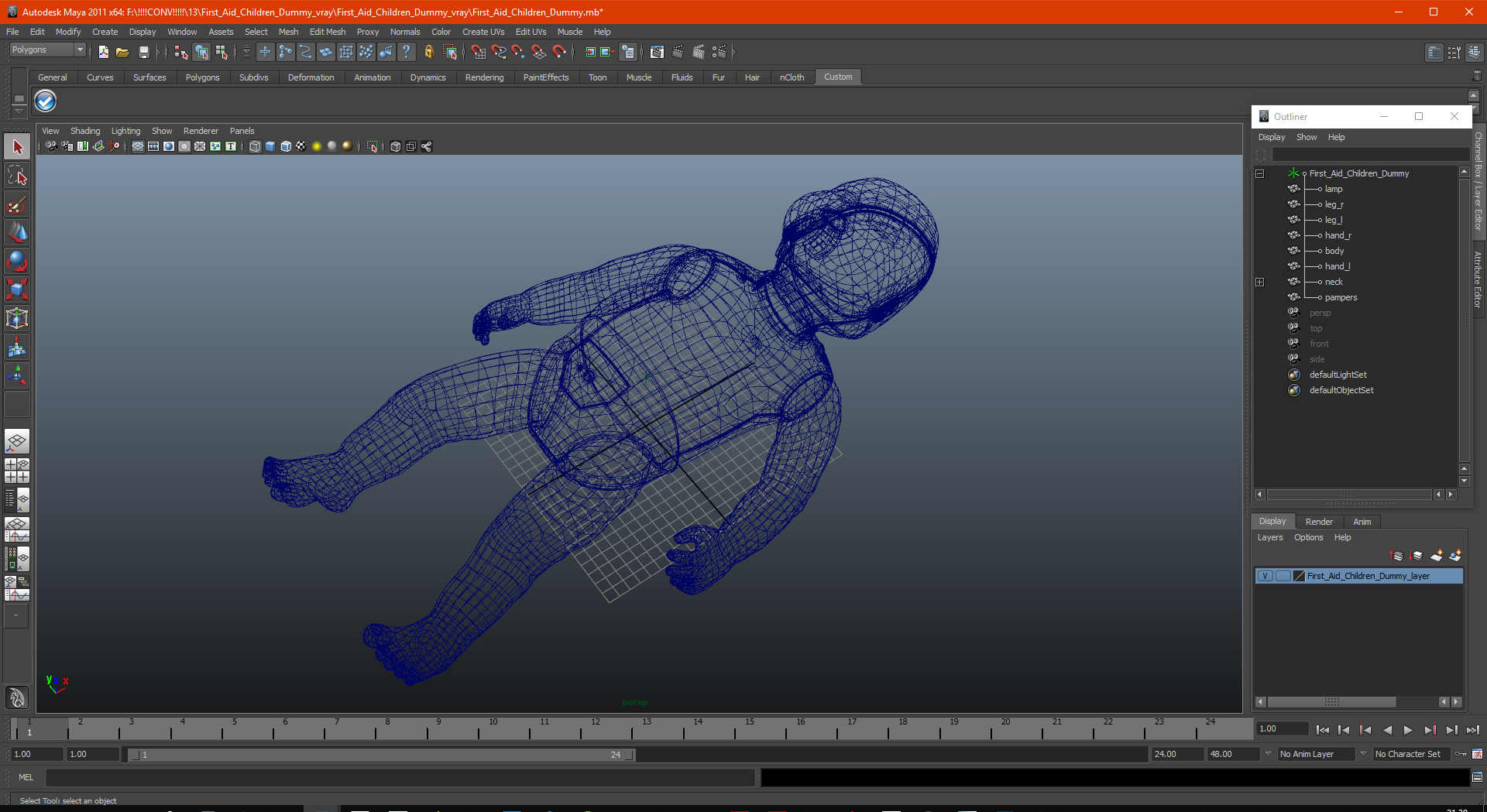This screenshot has width=1487, height=812.
Task: Toggle wireframe shading in viewport
Action: coord(255,146)
